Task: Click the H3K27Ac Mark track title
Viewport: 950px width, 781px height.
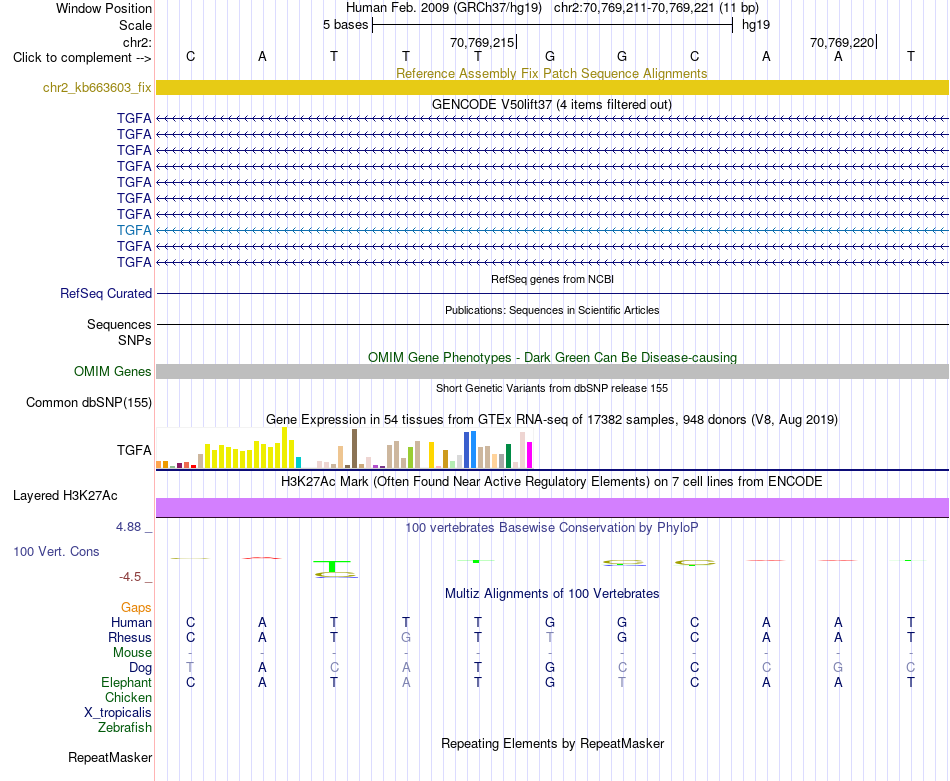Action: (x=552, y=482)
